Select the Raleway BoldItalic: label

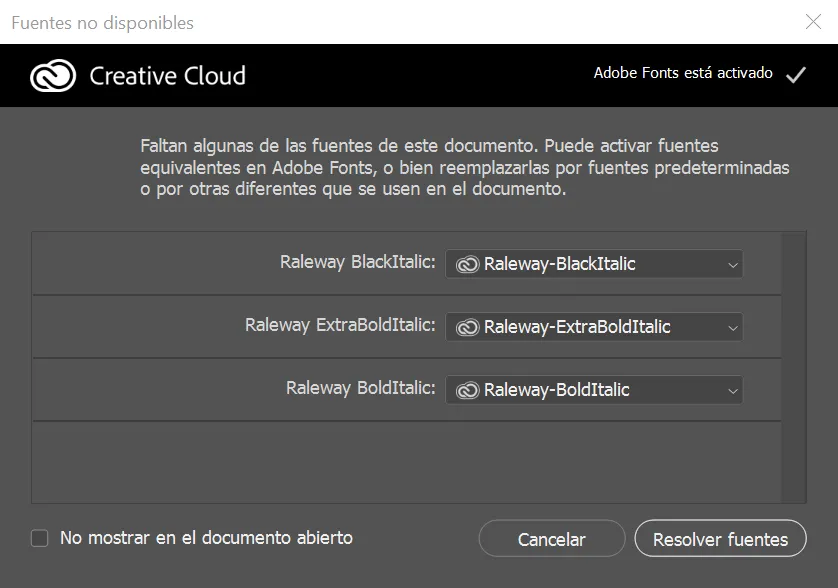(361, 389)
